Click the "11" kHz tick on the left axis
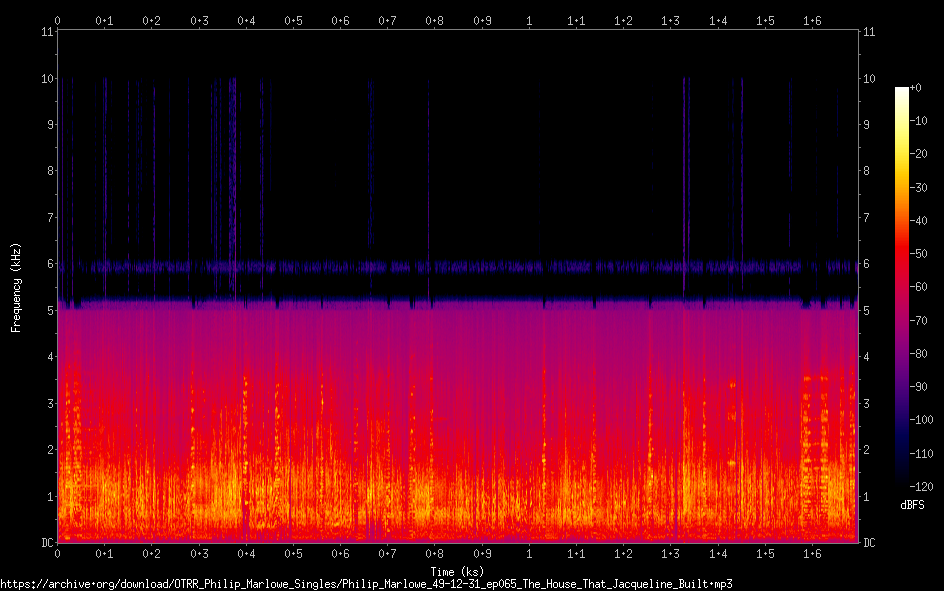This screenshot has width=944, height=591. 47,32
